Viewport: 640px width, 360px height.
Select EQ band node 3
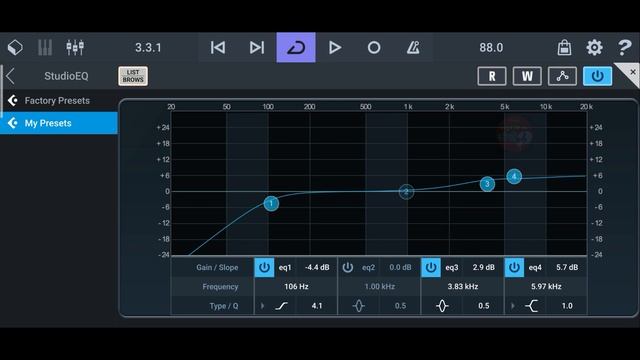[487, 184]
